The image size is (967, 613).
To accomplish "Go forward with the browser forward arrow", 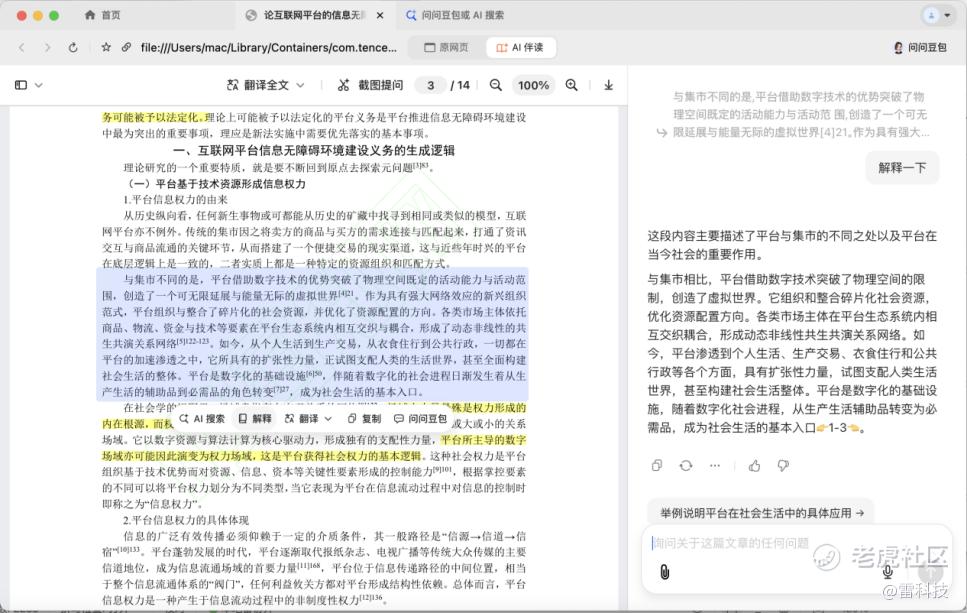I will coord(47,47).
